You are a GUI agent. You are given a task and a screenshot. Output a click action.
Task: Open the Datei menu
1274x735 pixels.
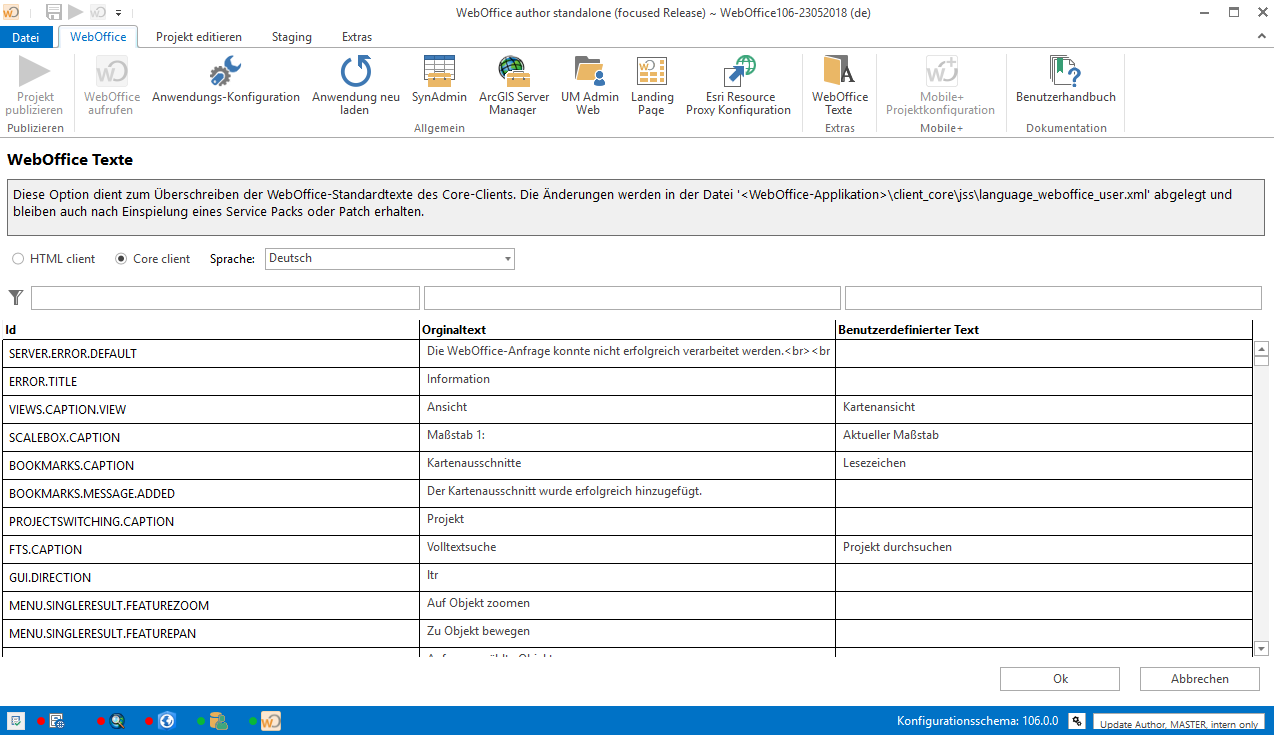coord(26,36)
